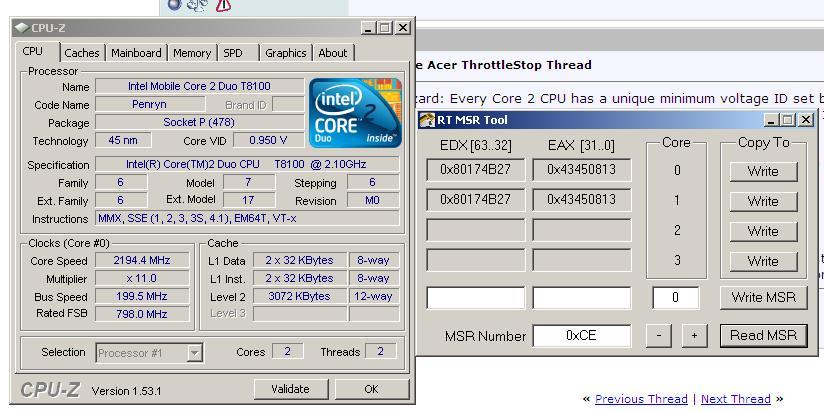Image resolution: width=824 pixels, height=411 pixels.
Task: Minimize the CPU-Z window
Action: (x=369, y=28)
